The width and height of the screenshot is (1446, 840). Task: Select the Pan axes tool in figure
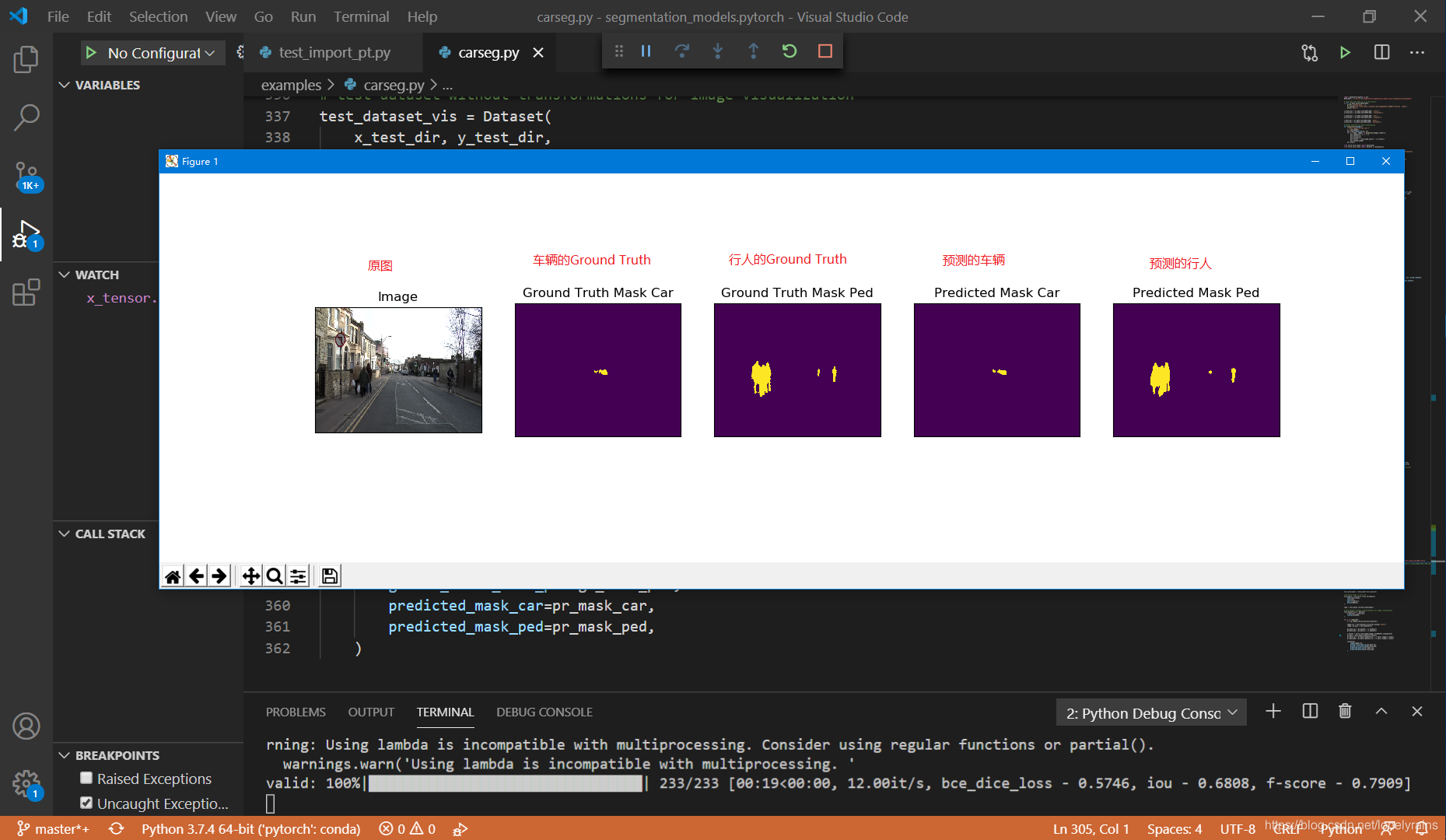pyautogui.click(x=250, y=576)
